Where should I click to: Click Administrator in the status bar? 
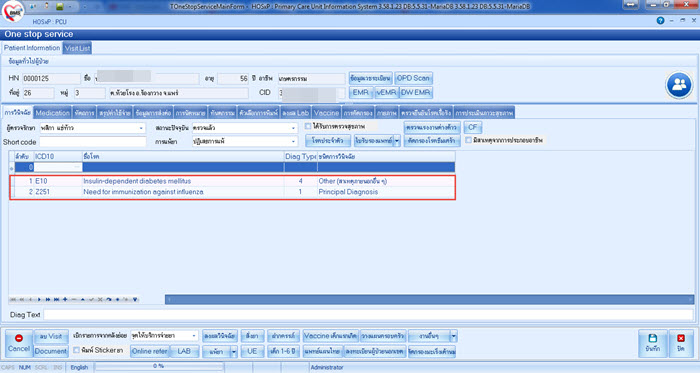(x=327, y=367)
